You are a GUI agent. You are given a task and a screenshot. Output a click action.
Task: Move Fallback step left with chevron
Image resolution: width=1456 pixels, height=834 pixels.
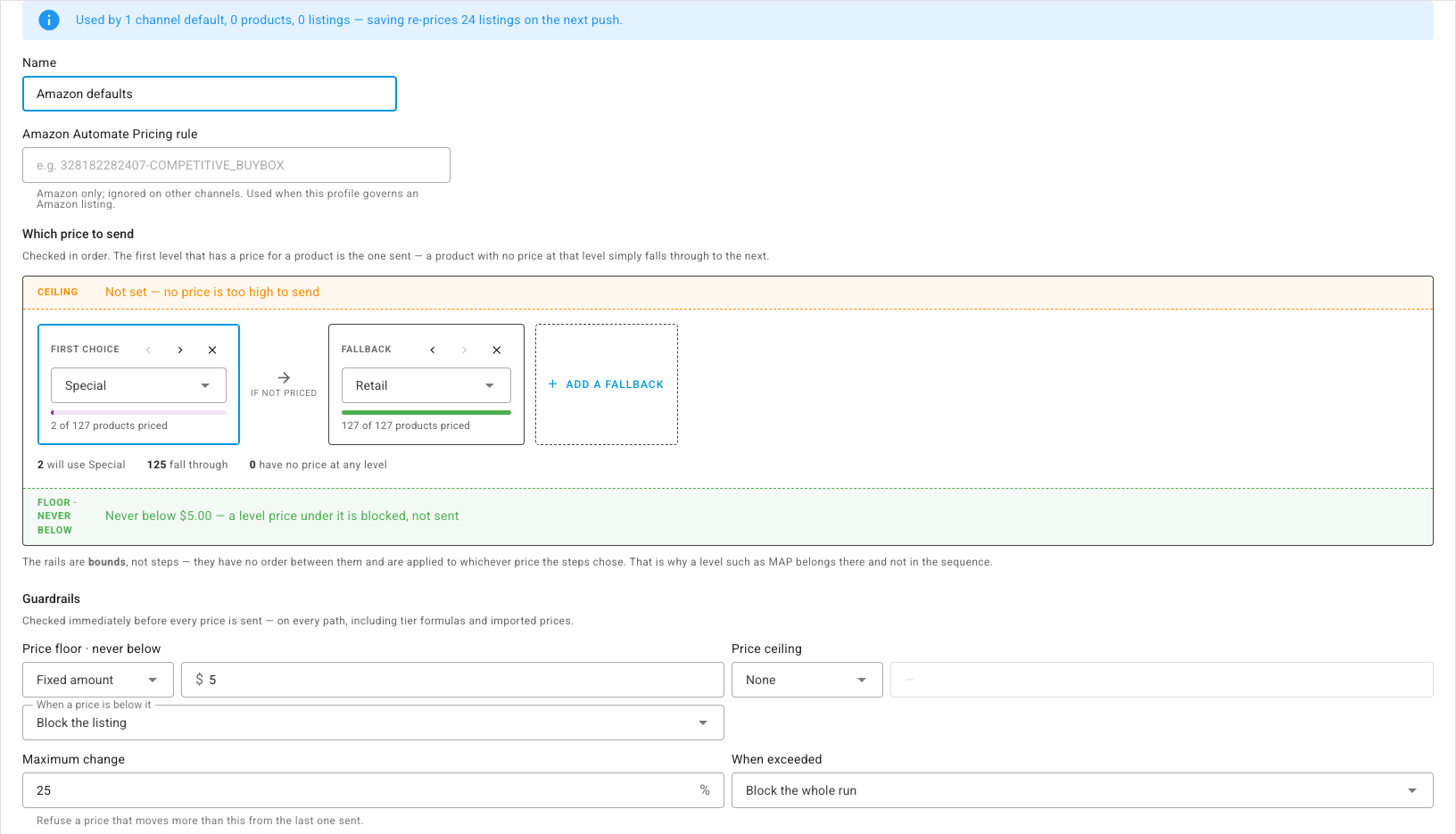point(433,350)
